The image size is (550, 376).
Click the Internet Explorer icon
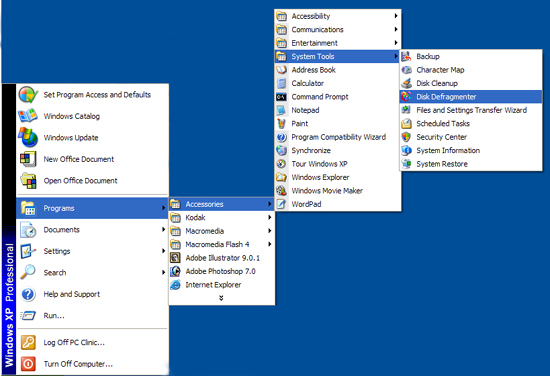pyautogui.click(x=175, y=285)
